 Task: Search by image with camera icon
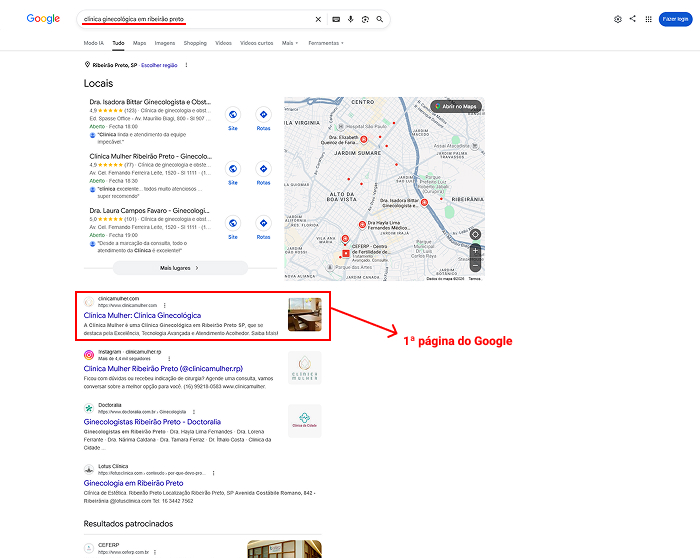coord(365,19)
